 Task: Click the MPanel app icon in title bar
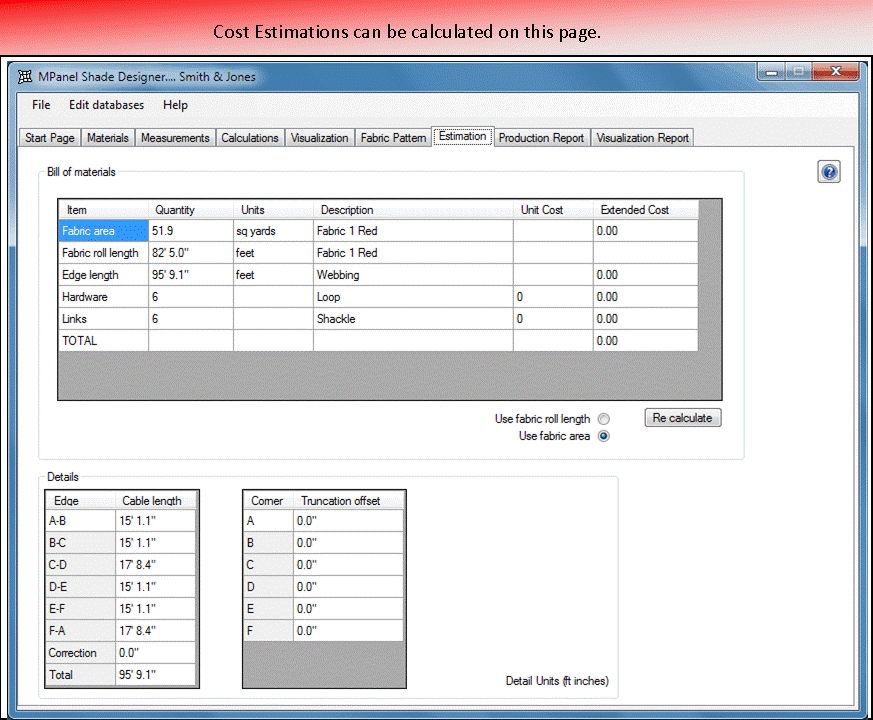(x=24, y=76)
